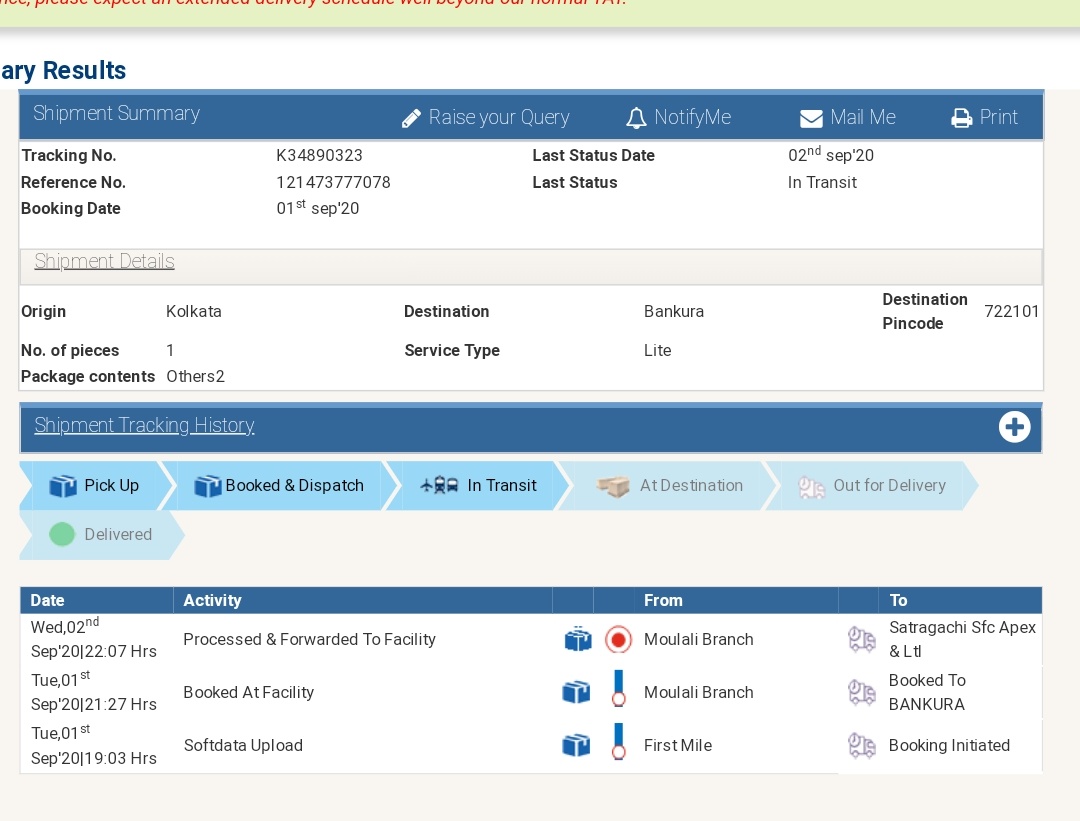The height and width of the screenshot is (821, 1080).
Task: Select the Delivered stage
Action: click(x=102, y=534)
